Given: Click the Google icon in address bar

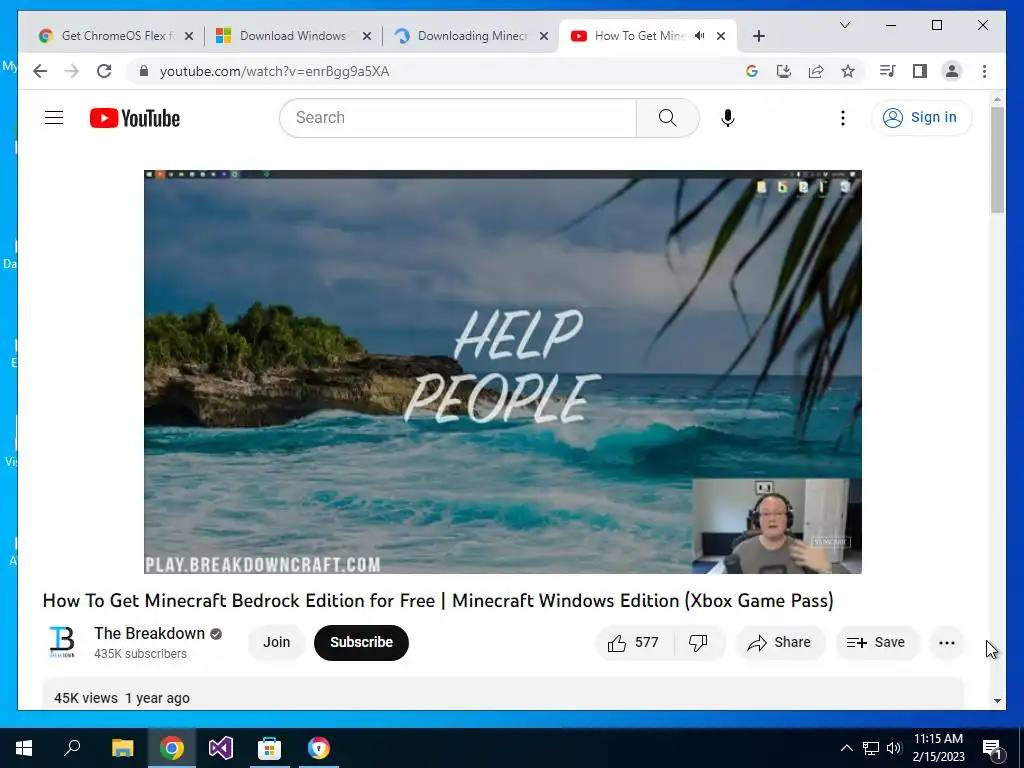Looking at the screenshot, I should click(752, 71).
